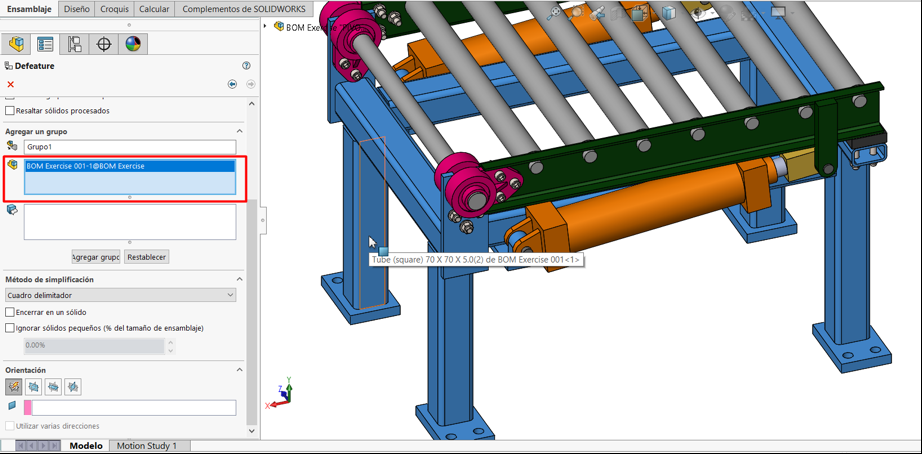
Task: Open the Hide/Show Items dropdown arrow
Action: click(713, 14)
